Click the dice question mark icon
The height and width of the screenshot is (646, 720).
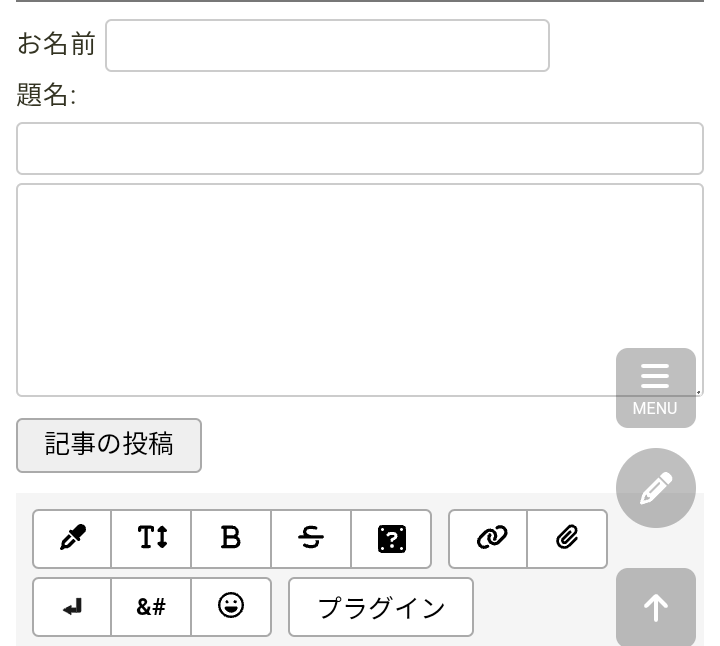point(391,539)
